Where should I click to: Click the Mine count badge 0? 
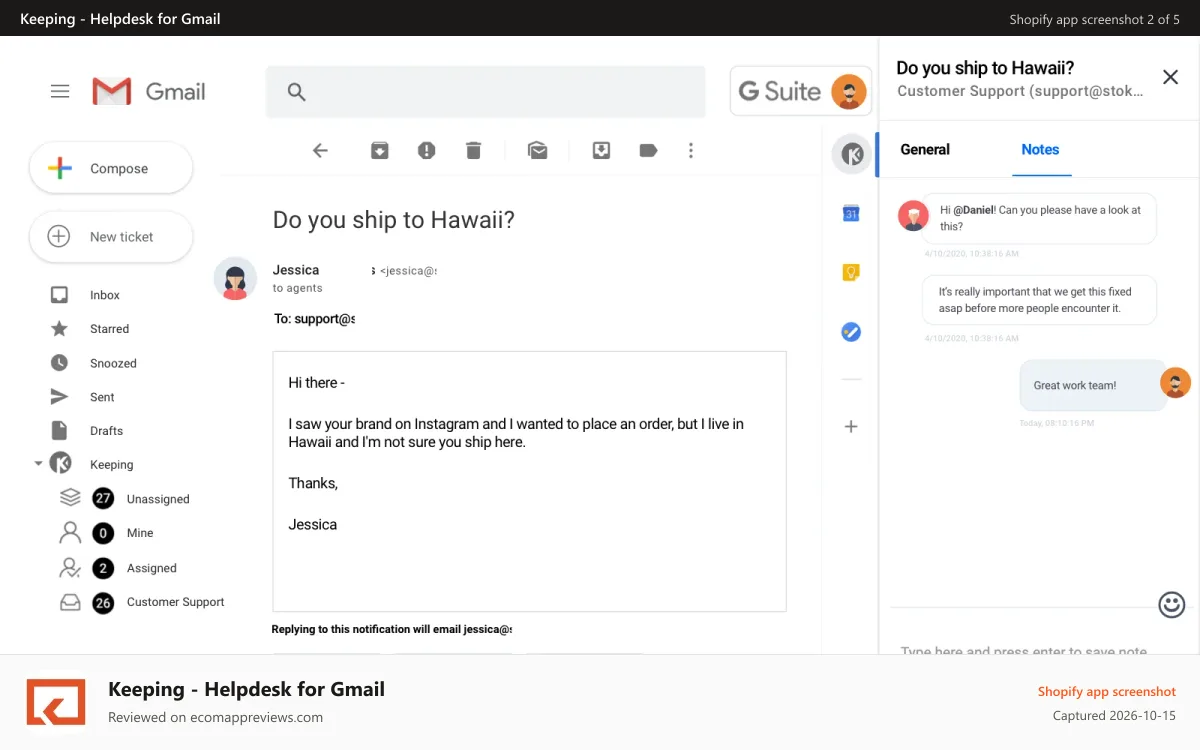tap(103, 533)
